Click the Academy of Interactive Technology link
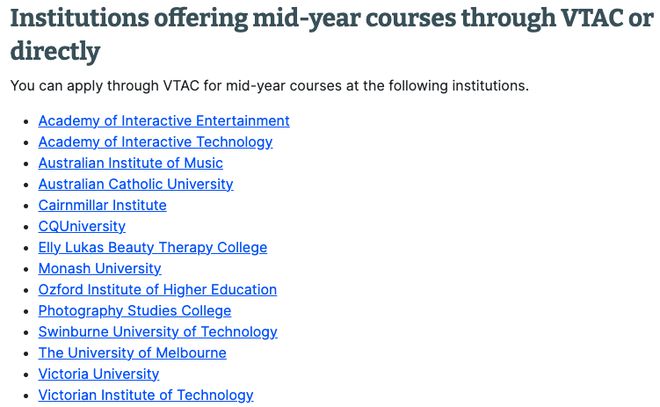This screenshot has height=407, width=660. [155, 142]
